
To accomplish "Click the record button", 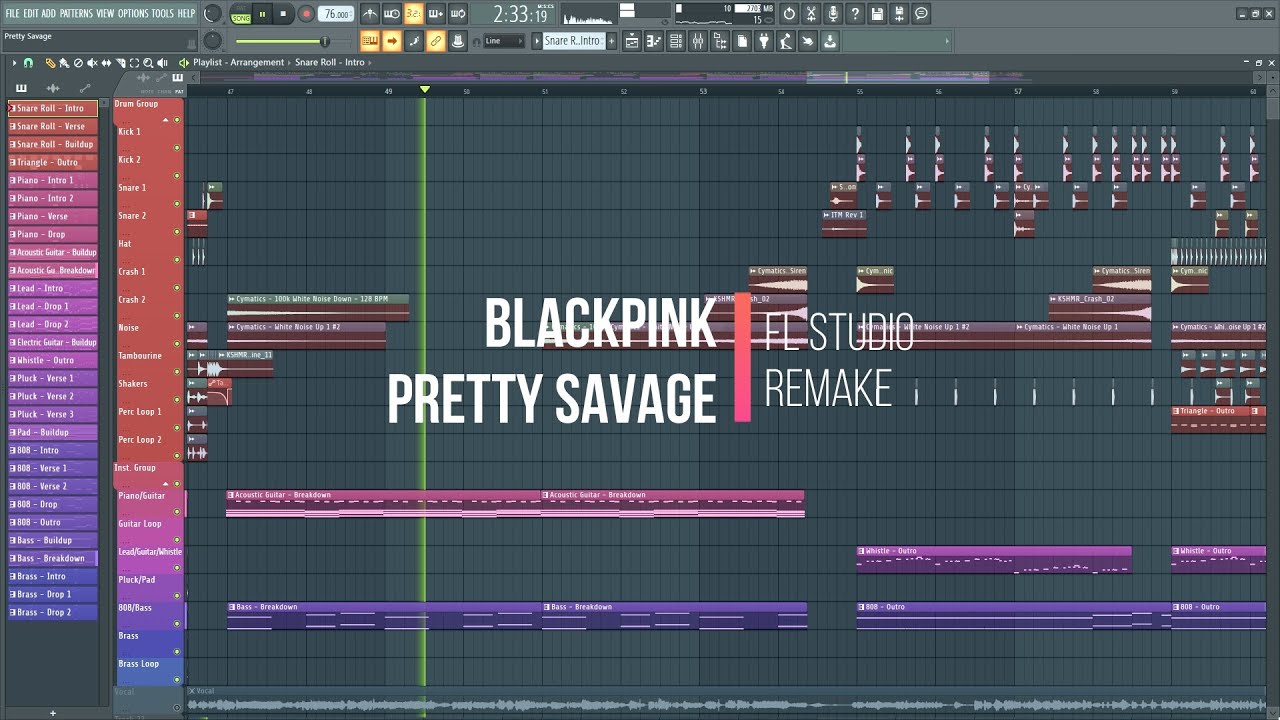I will (306, 14).
